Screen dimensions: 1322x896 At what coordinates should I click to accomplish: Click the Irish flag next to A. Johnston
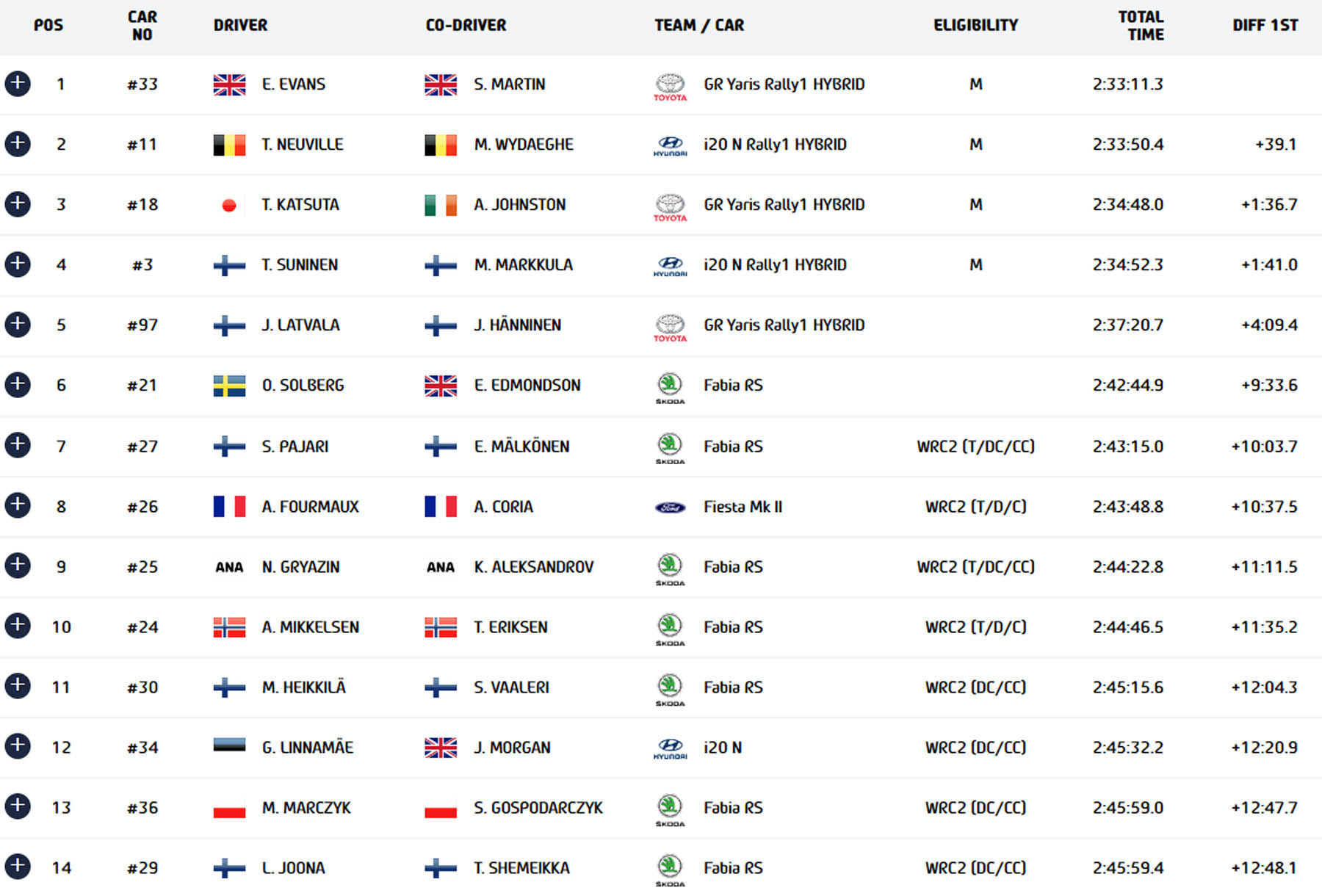pyautogui.click(x=441, y=205)
